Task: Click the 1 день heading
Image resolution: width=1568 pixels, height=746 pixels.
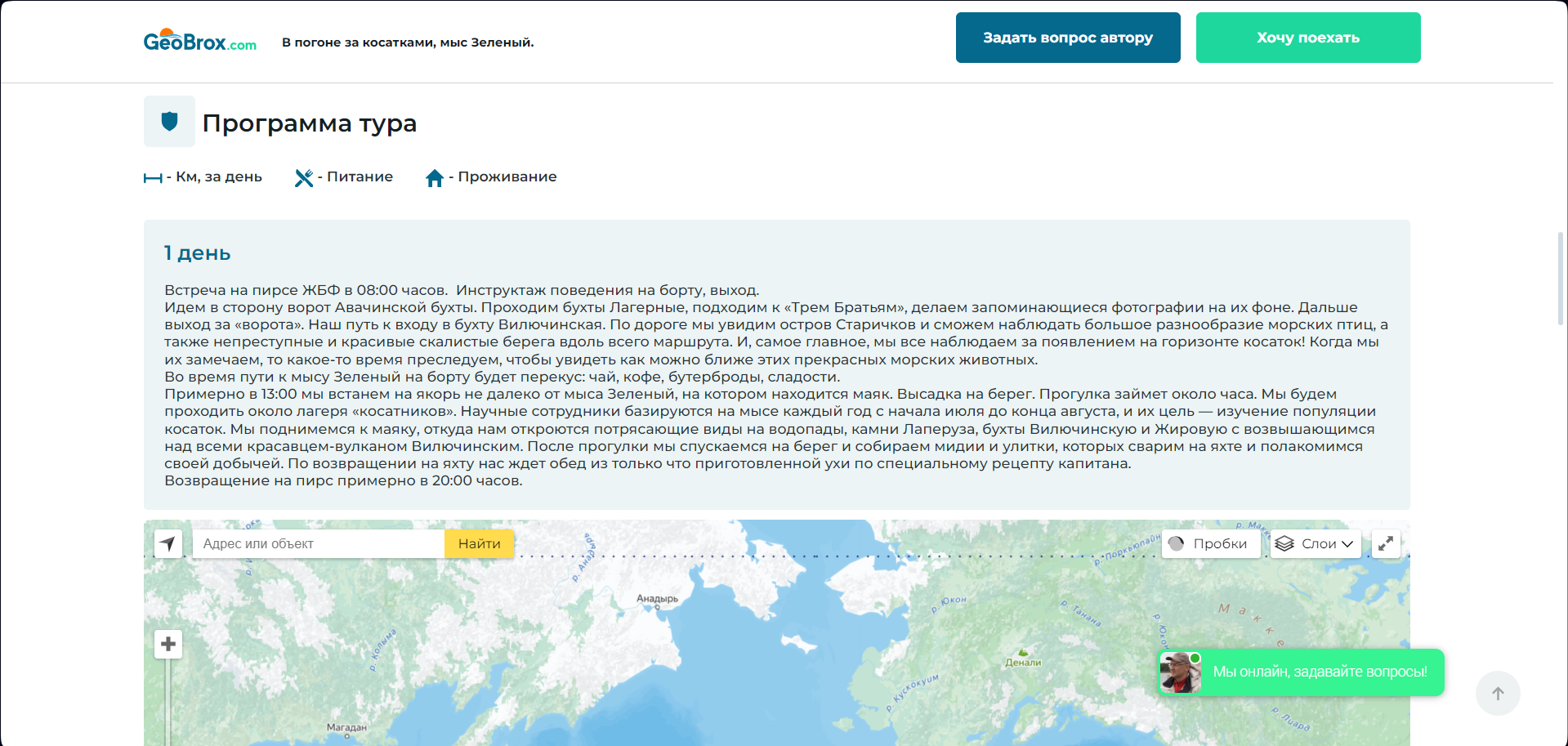Action: pos(198,253)
